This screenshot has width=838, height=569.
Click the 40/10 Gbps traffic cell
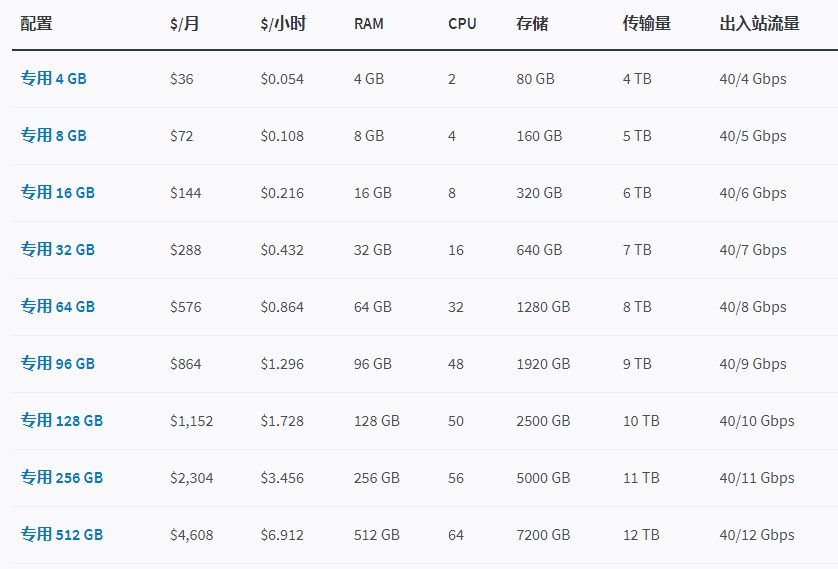tap(757, 421)
